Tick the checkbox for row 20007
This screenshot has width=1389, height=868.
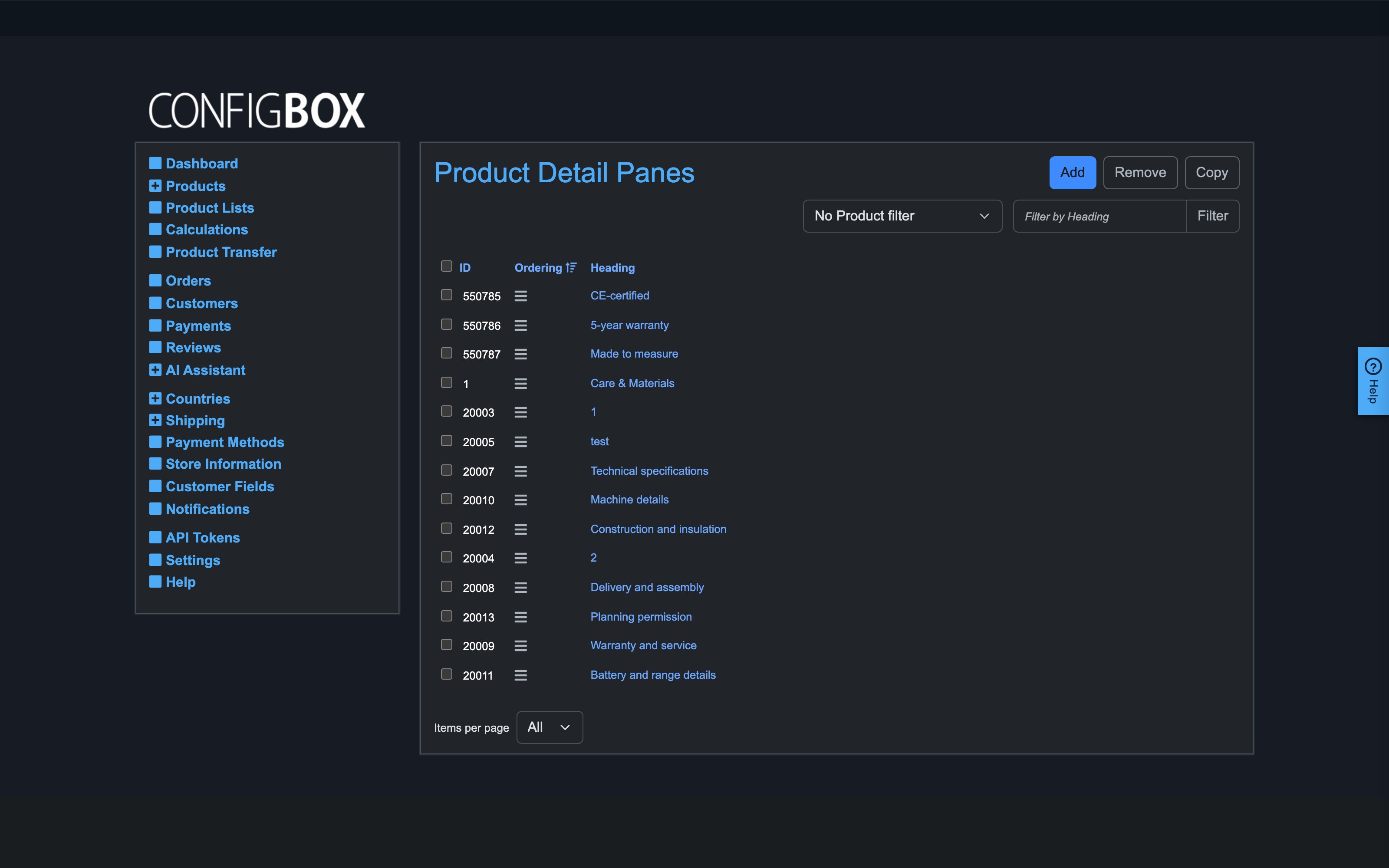coord(447,470)
